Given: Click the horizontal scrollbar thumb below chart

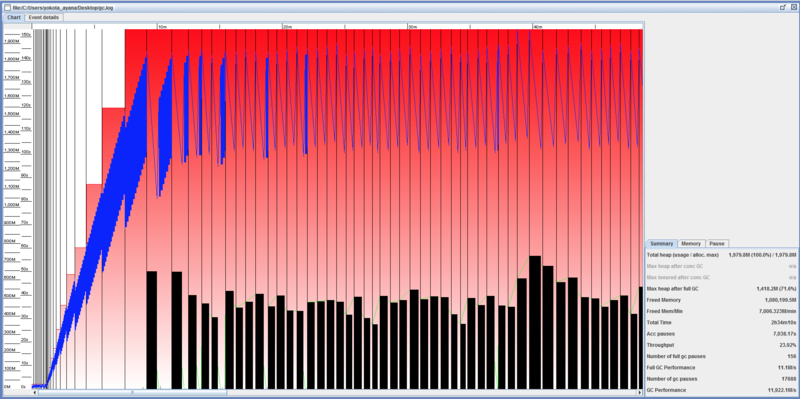Looking at the screenshot, I should coord(132,392).
